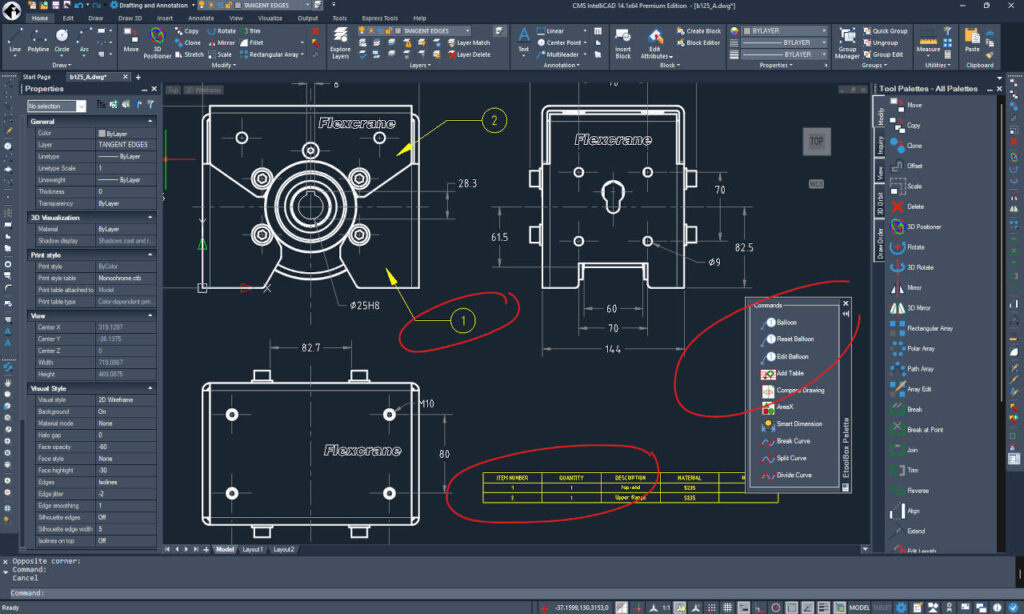
Task: Choose 3D Rotate in Tool Palettes
Action: pyautogui.click(x=912, y=267)
